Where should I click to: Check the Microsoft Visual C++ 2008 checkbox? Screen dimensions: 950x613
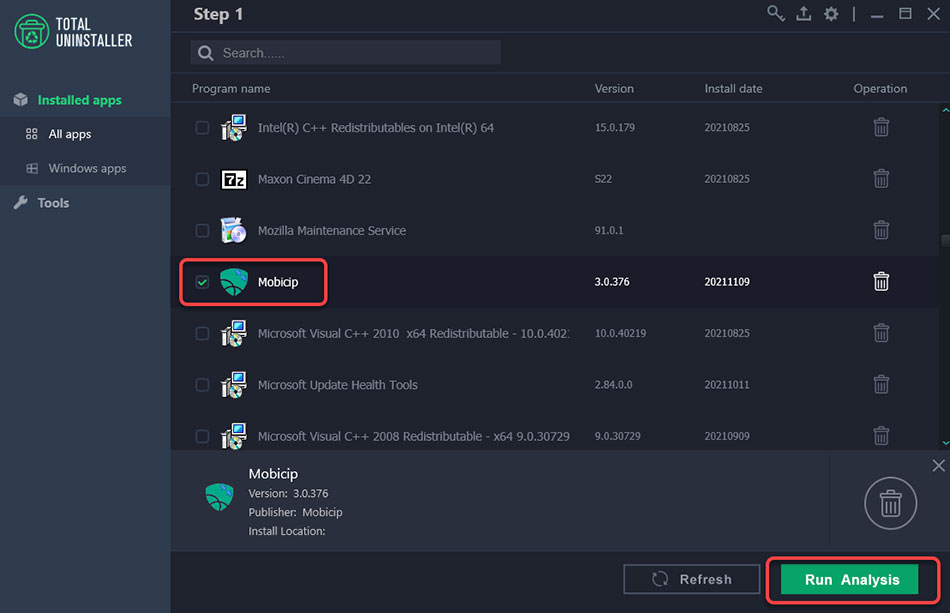pos(202,437)
